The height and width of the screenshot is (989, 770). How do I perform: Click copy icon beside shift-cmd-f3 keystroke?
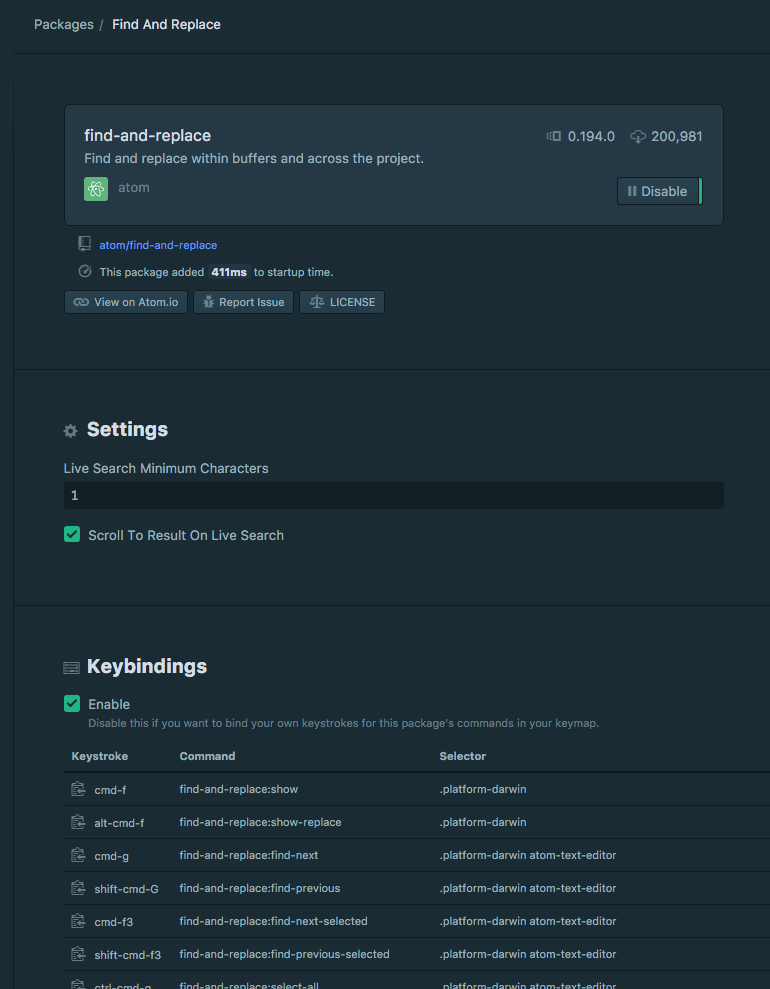tap(78, 954)
